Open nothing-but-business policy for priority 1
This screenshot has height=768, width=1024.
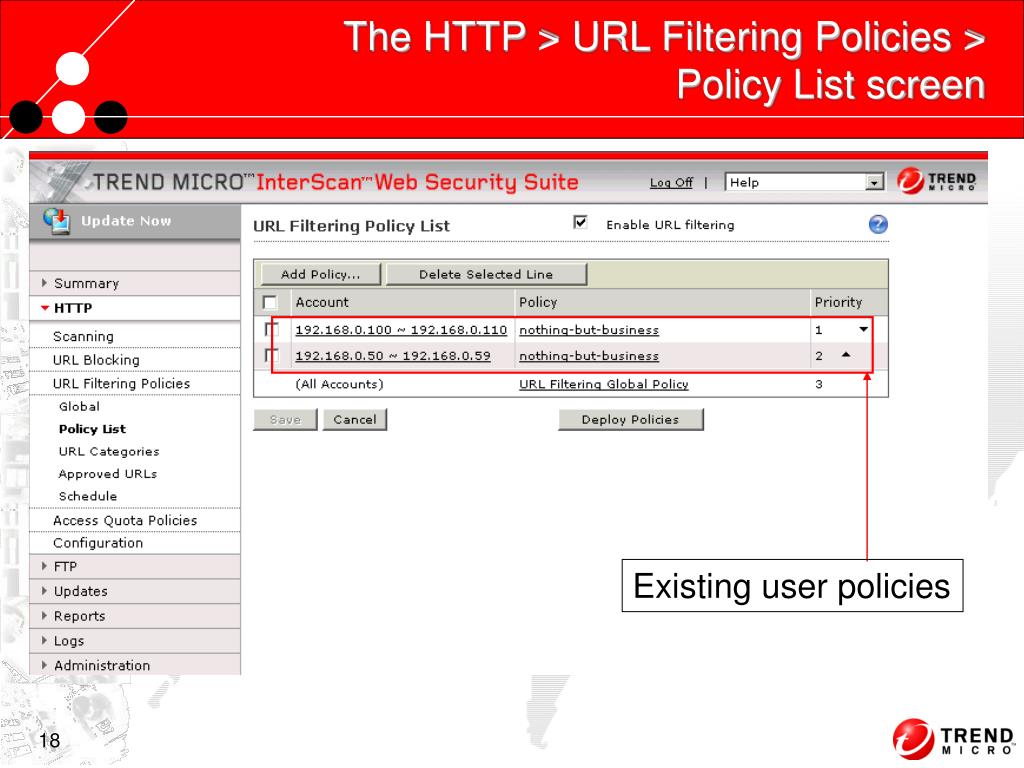588,330
